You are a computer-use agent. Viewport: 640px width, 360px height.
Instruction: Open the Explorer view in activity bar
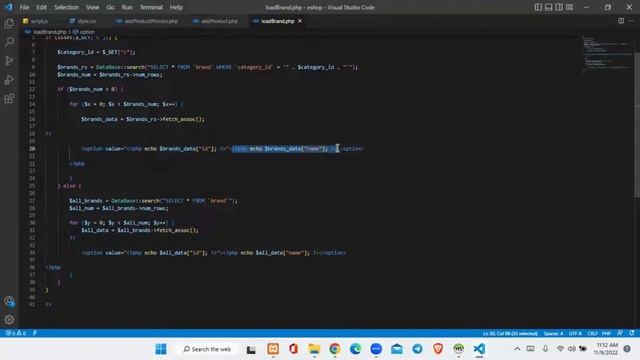(x=9, y=23)
